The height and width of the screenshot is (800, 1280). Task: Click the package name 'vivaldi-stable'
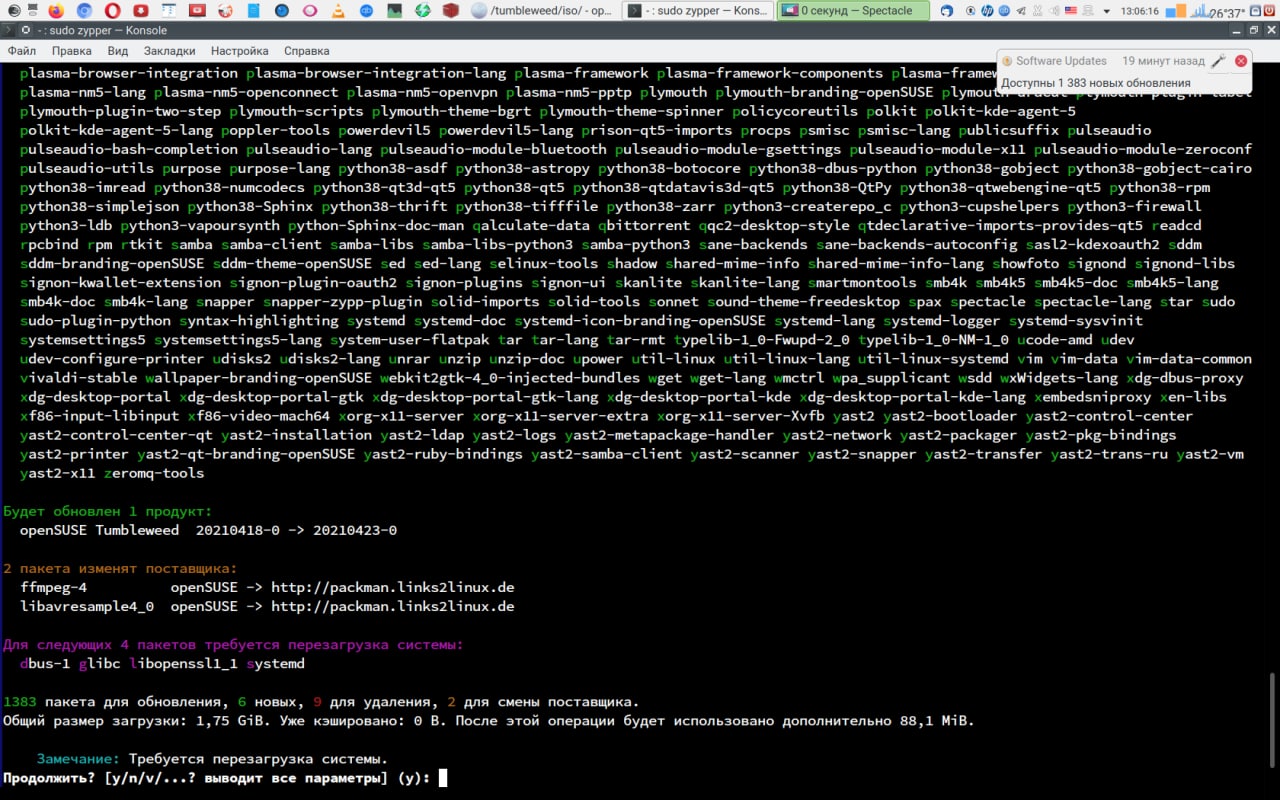78,378
